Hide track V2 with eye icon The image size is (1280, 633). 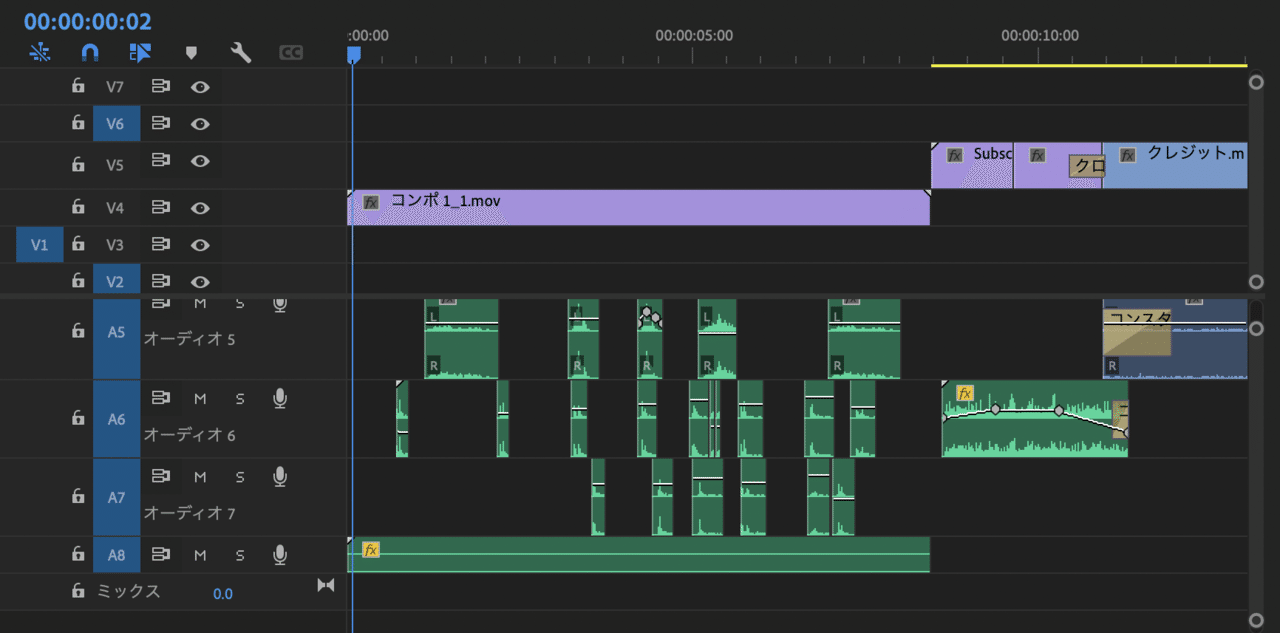click(200, 281)
